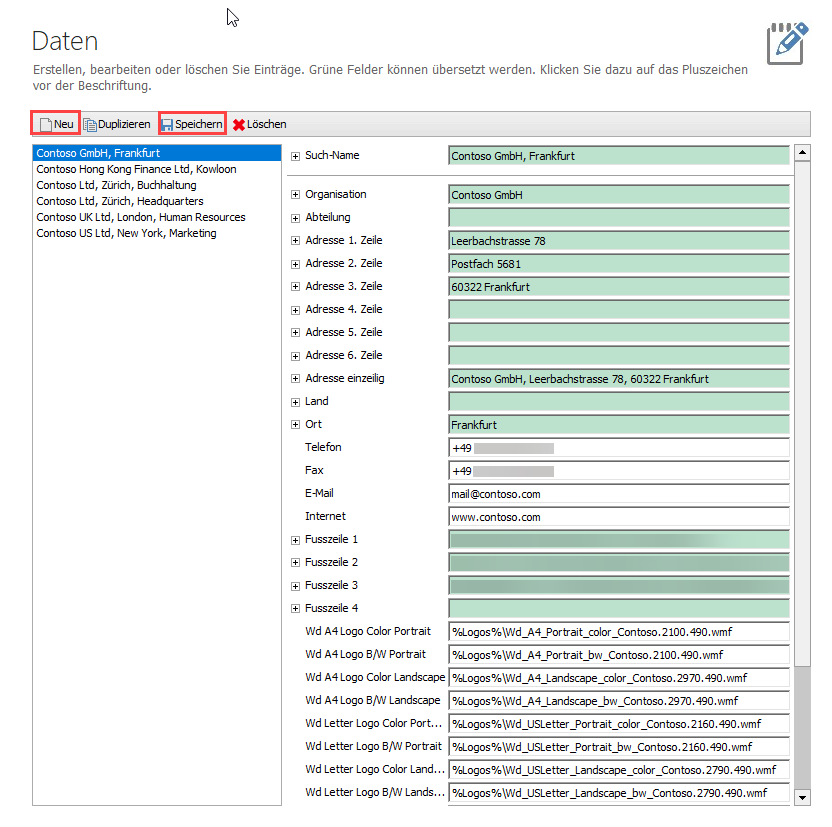Screen dimensions: 832x827
Task: Expand the plus before Fusszeile 4
Action: point(296,608)
